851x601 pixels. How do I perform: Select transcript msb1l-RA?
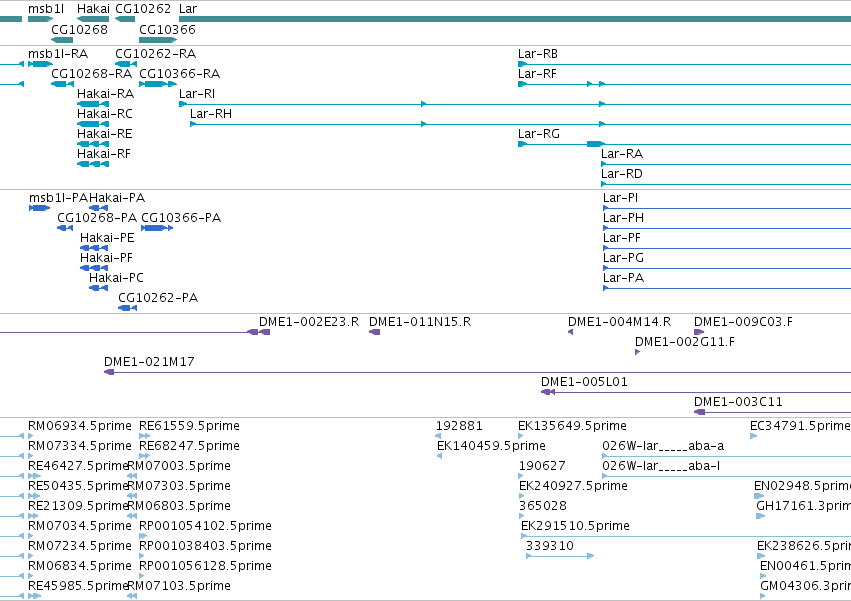pos(58,54)
